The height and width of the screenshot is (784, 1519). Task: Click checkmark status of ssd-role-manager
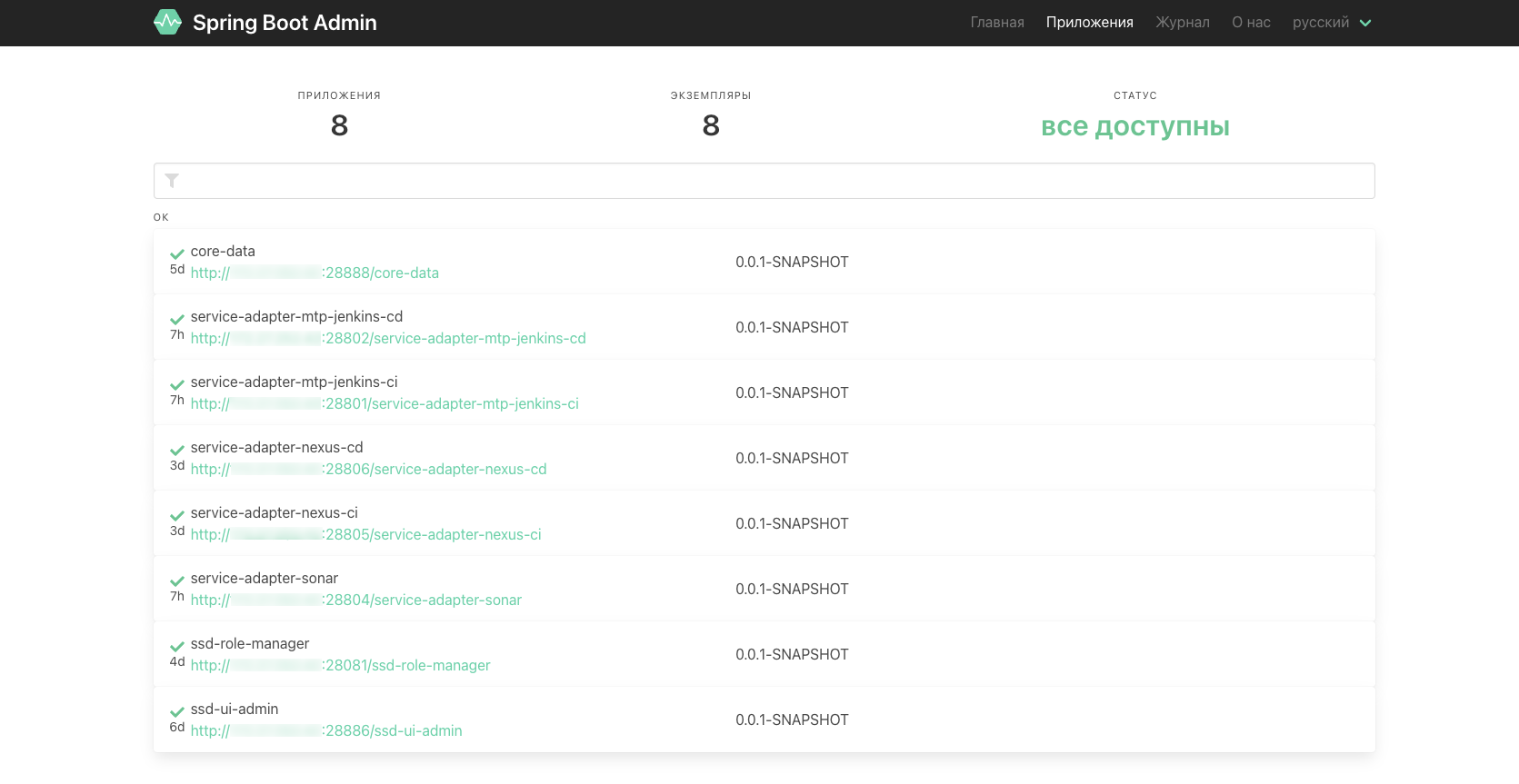[x=177, y=647]
